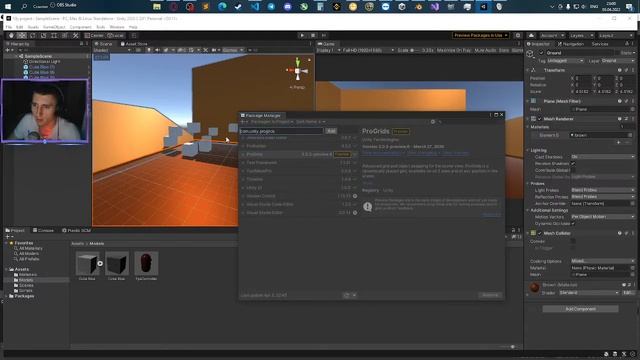
Task: Toggle the Mesh Renderer enabled checkbox
Action: click(540, 119)
